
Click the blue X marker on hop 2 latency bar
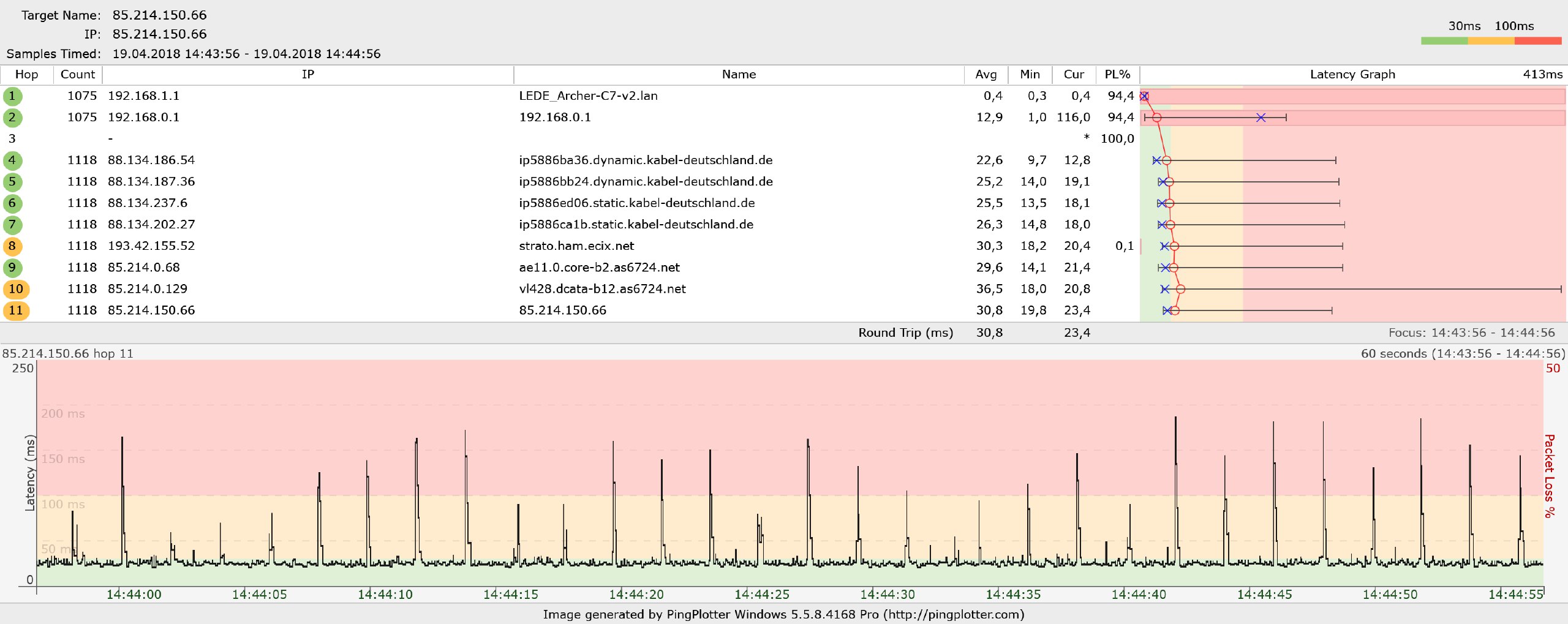(1261, 118)
